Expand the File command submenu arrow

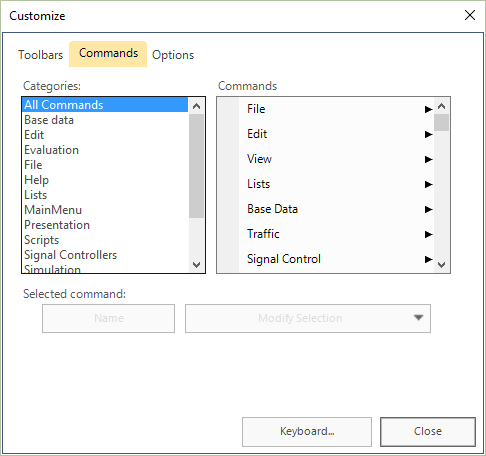[428, 109]
